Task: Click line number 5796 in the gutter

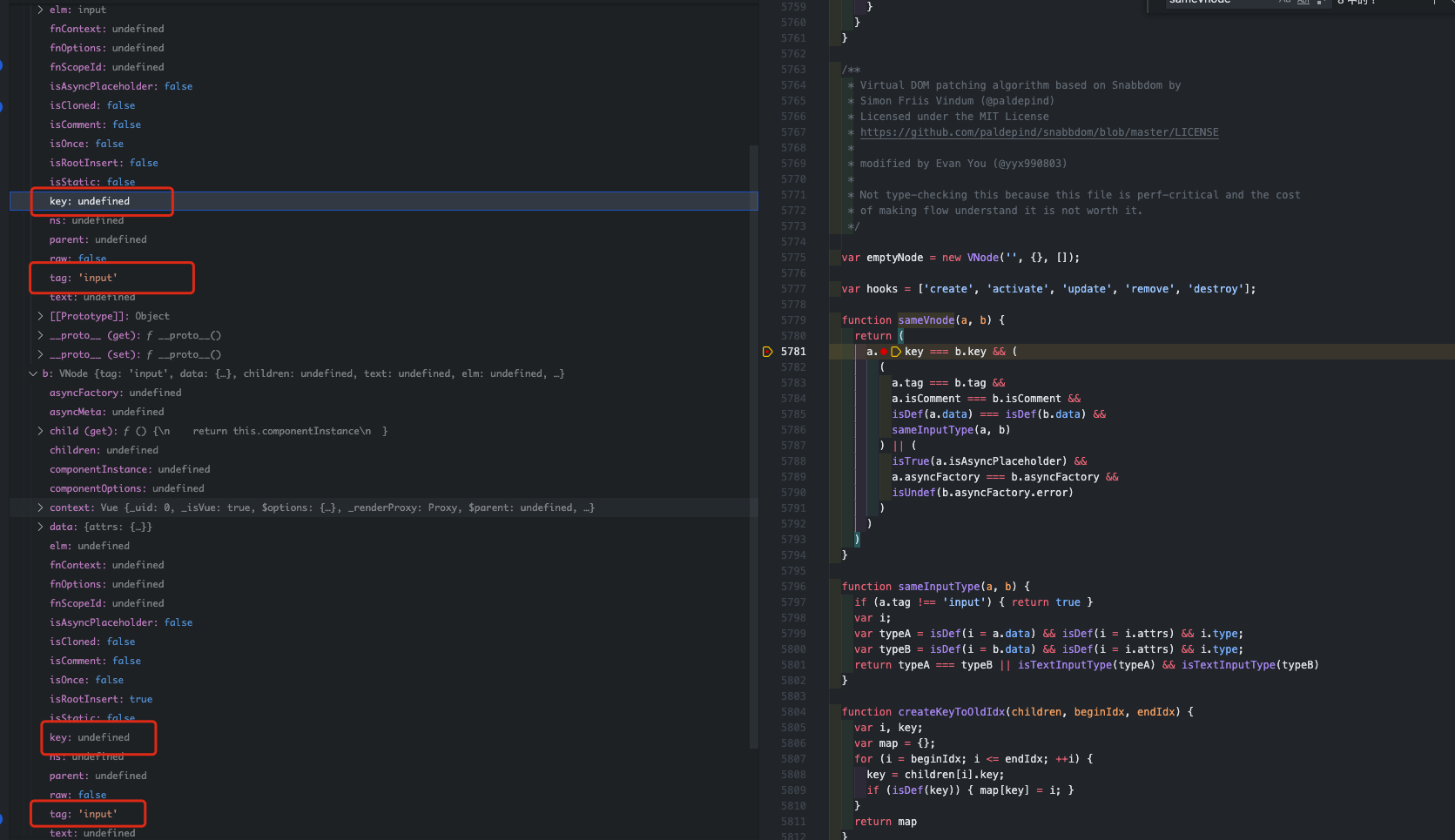Action: (x=793, y=587)
